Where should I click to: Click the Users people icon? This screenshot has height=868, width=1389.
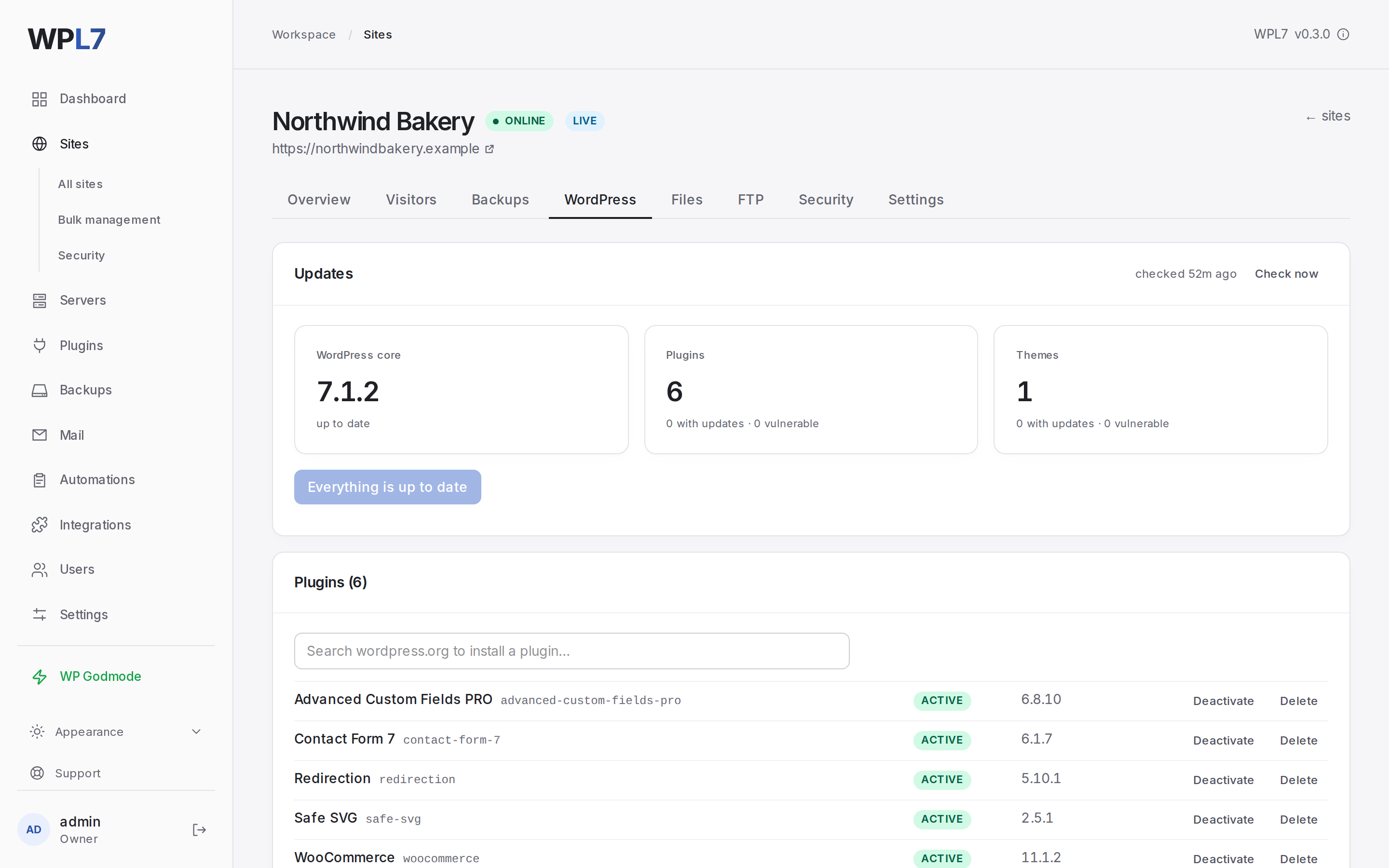click(x=39, y=570)
